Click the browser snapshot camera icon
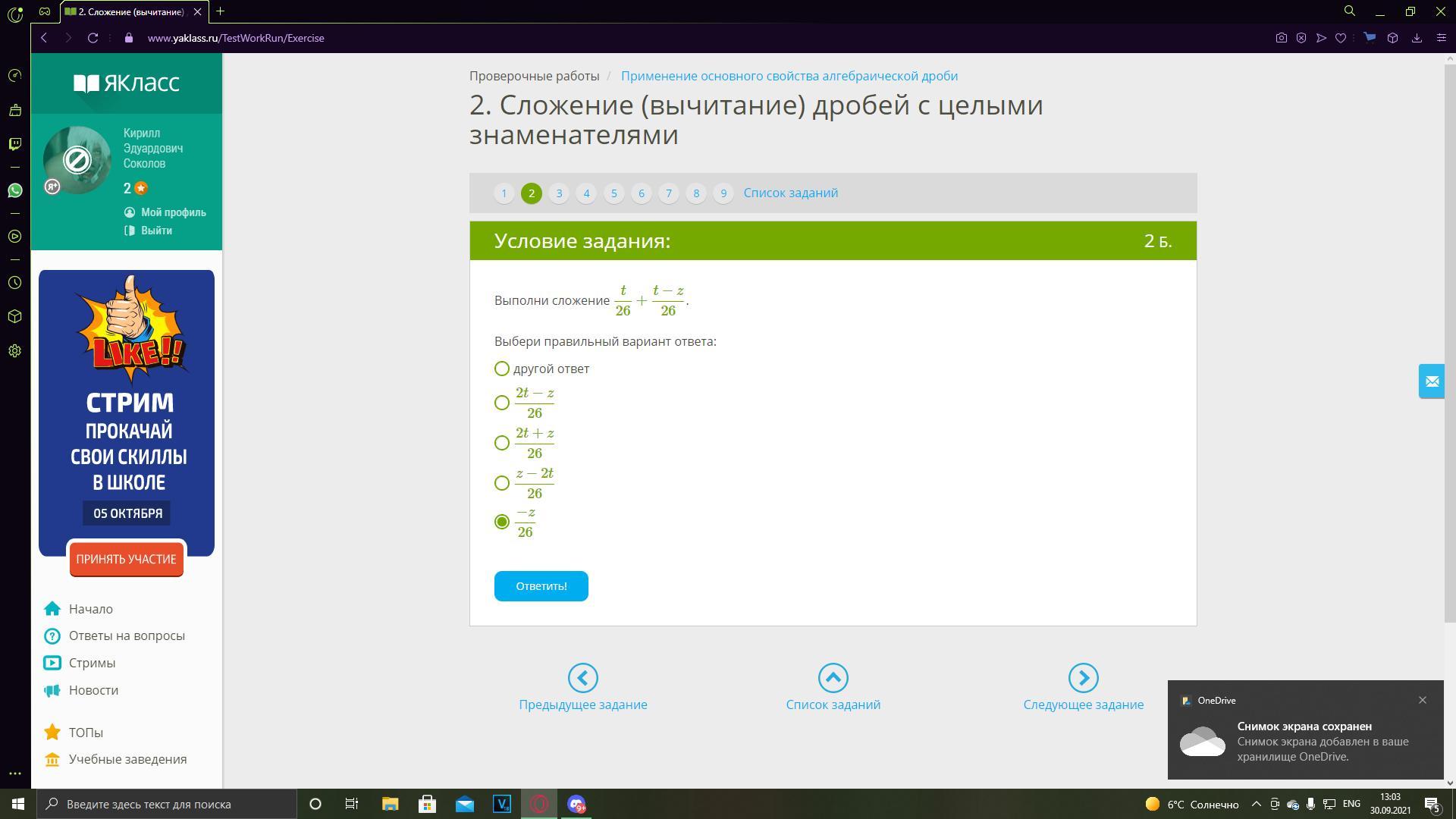Screen dimensions: 1456x819 click(x=1281, y=38)
